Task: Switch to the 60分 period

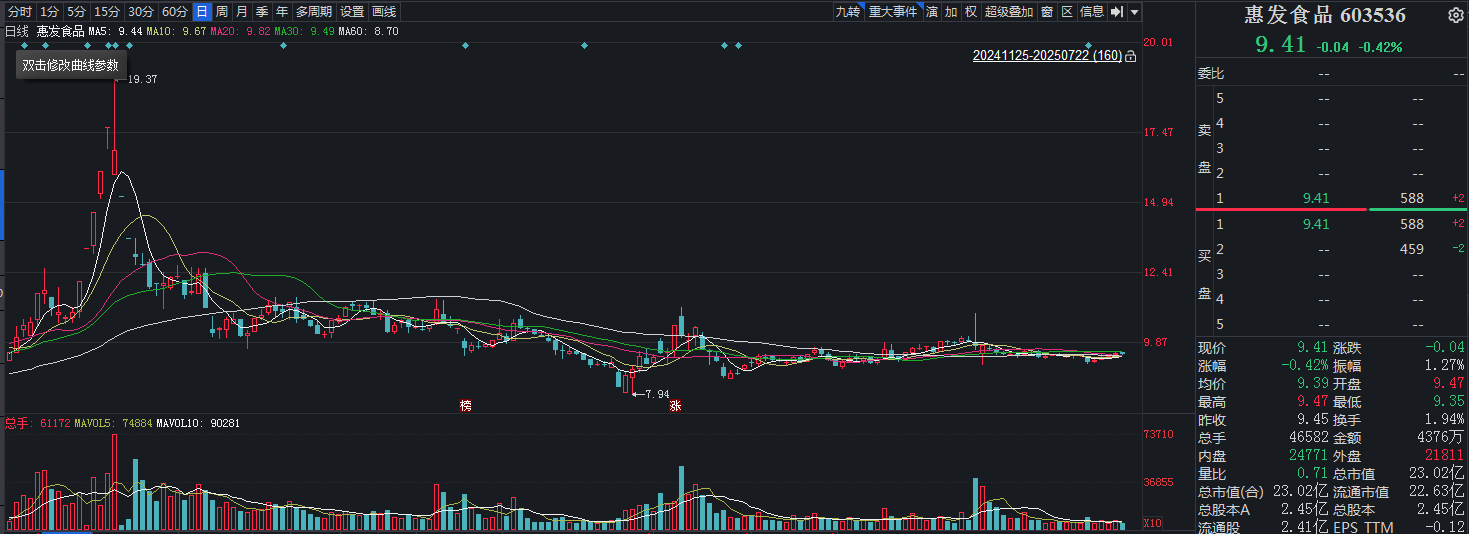Action: [x=175, y=12]
